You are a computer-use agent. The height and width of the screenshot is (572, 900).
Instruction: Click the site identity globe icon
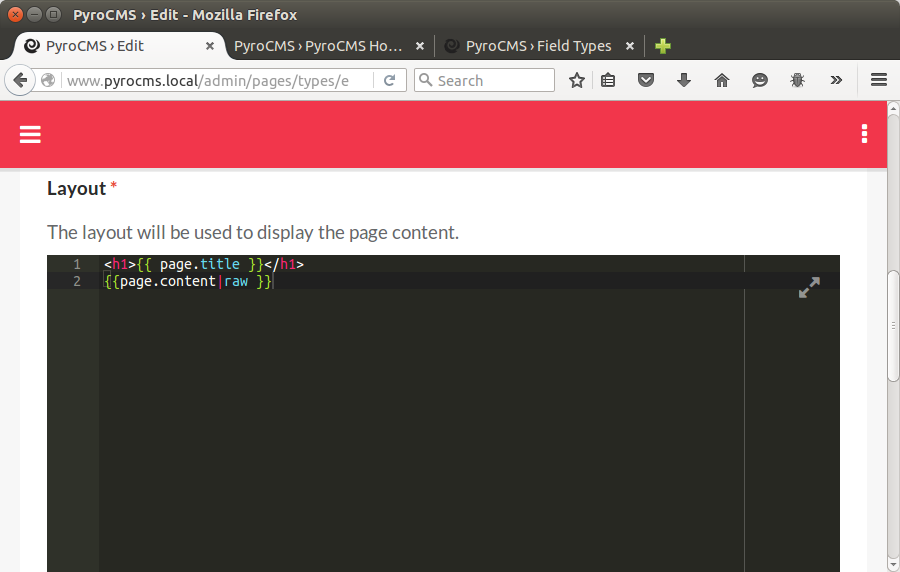[48, 80]
